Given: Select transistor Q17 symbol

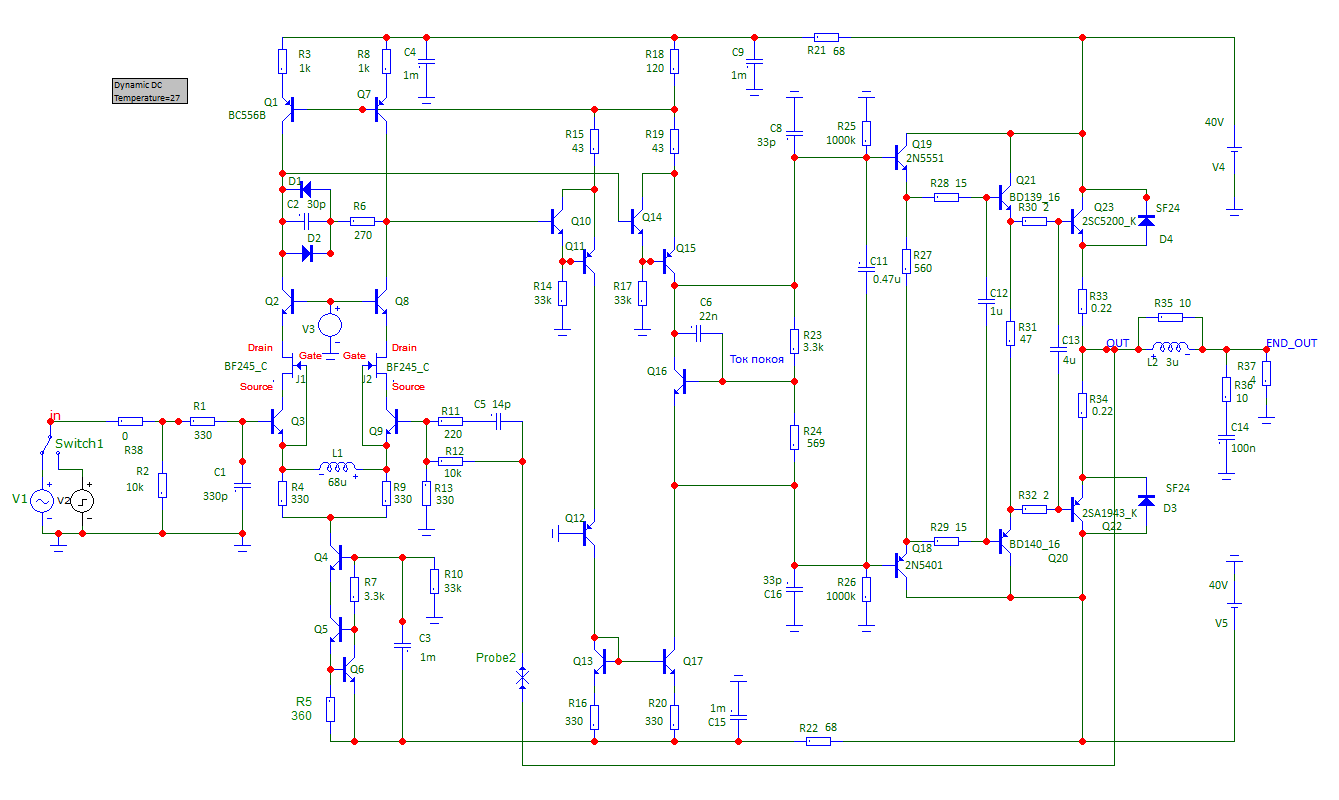Looking at the screenshot, I should (669, 661).
